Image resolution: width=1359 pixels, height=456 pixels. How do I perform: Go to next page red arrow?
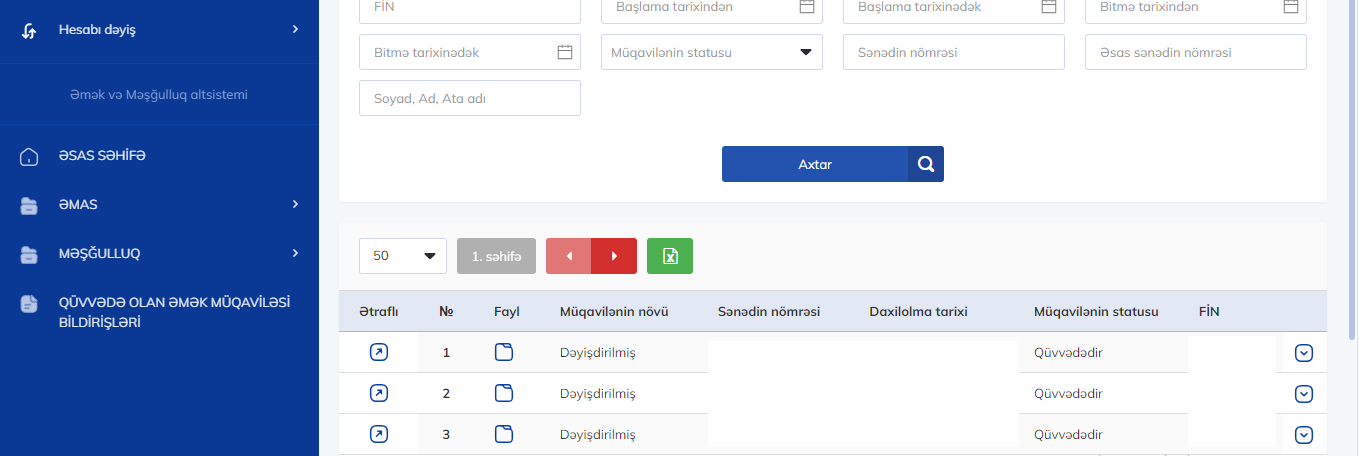[614, 256]
